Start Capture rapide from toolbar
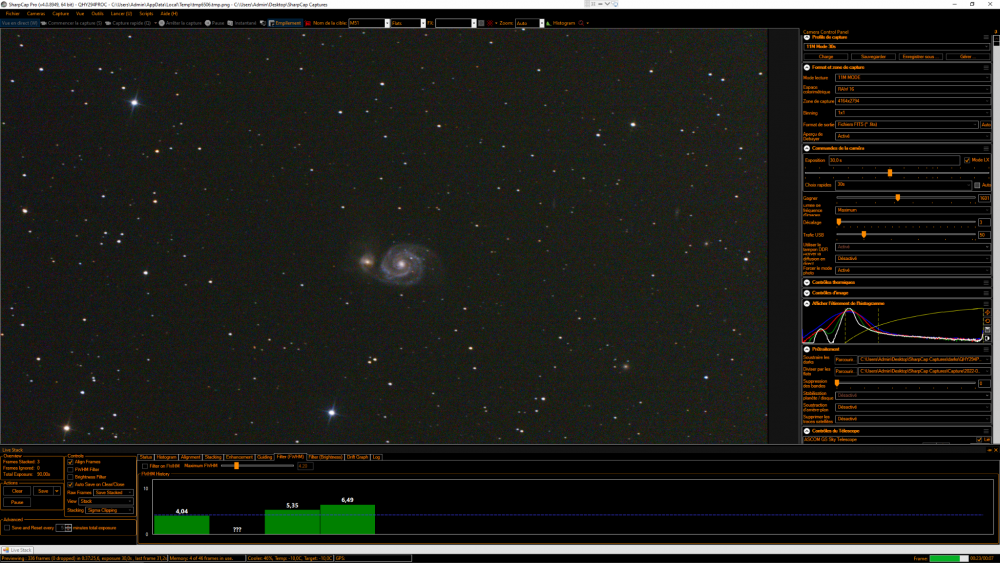The image size is (1000, 563). click(128, 23)
